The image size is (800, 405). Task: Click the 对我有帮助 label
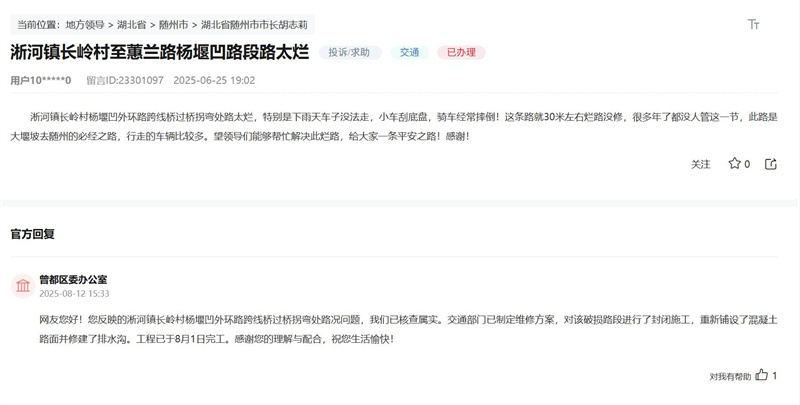[x=728, y=377]
